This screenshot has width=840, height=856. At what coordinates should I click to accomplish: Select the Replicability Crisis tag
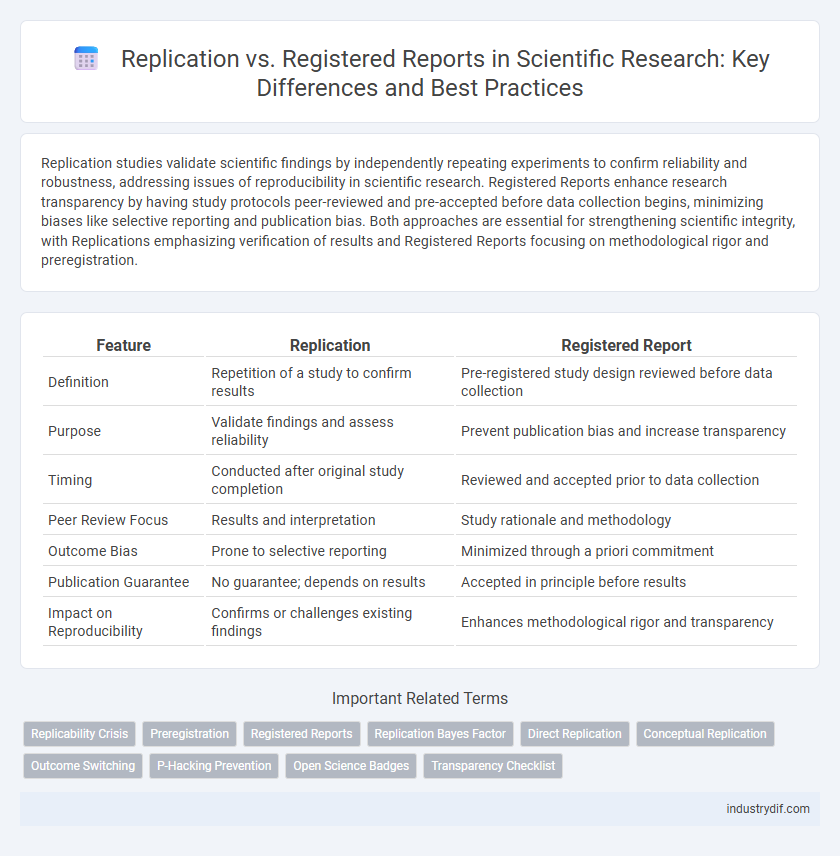pyautogui.click(x=79, y=733)
